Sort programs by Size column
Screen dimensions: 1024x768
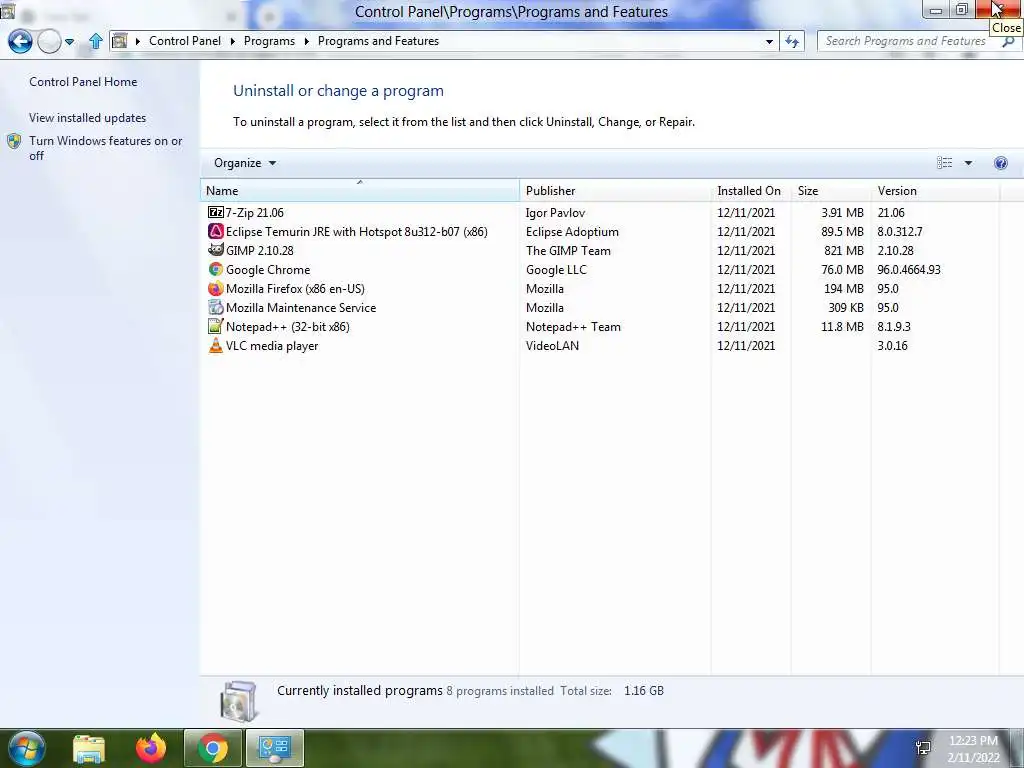(x=830, y=191)
